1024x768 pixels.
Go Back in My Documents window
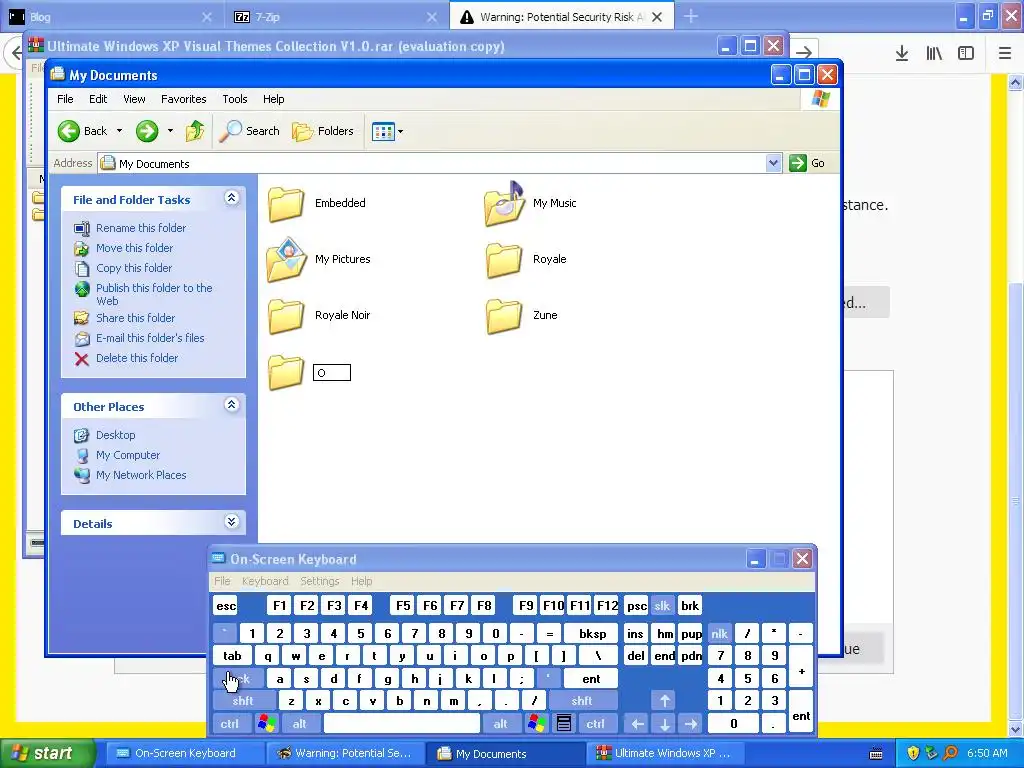[82, 131]
